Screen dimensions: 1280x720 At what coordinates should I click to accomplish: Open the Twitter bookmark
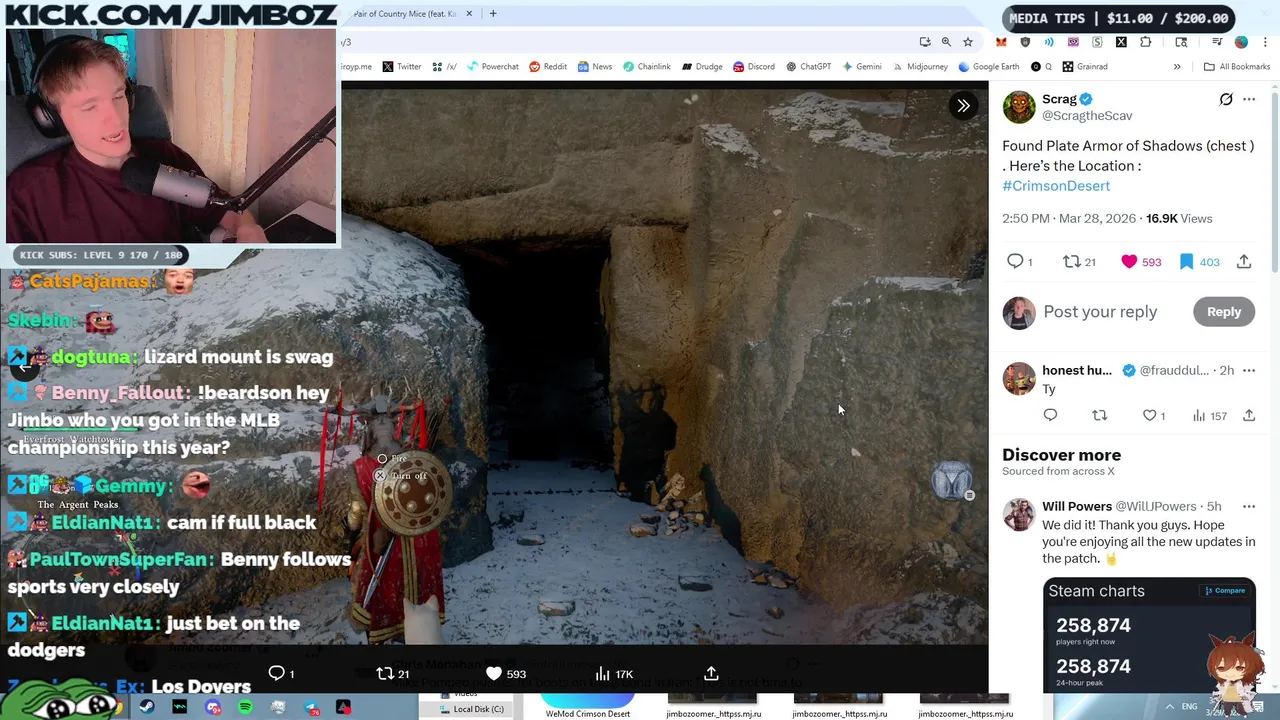pyautogui.click(x=402, y=67)
